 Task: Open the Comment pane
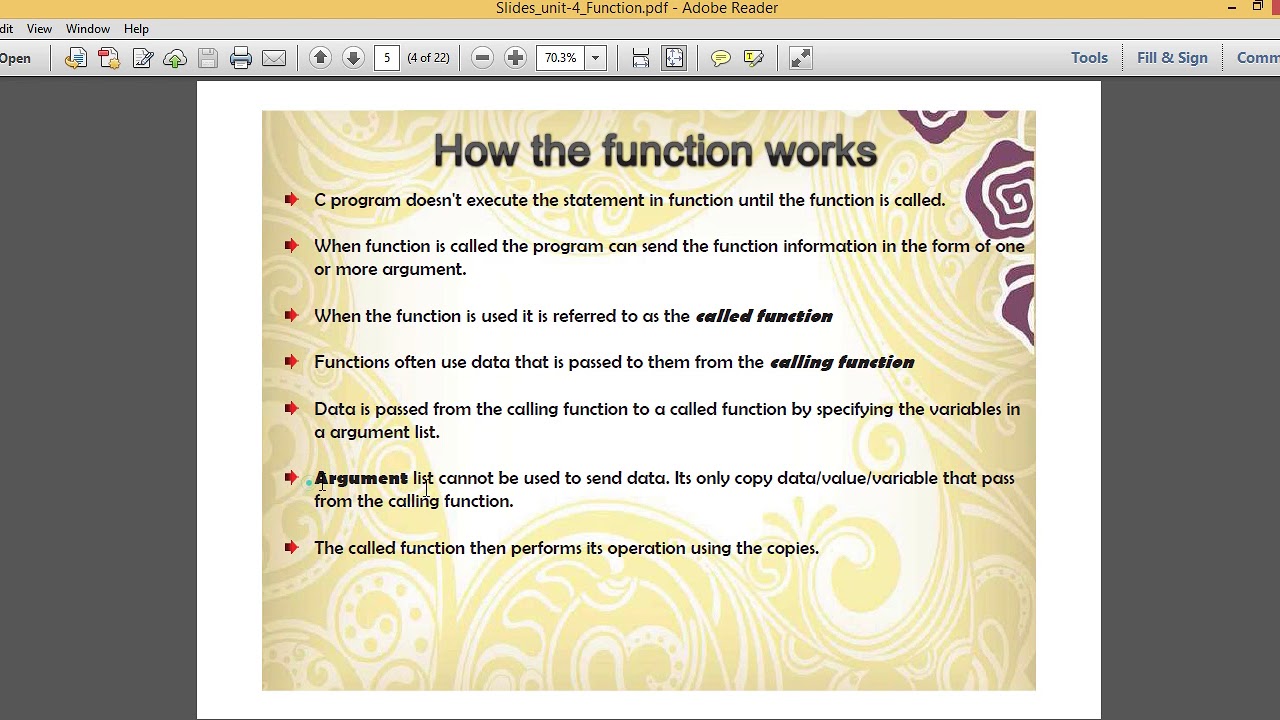pyautogui.click(x=1258, y=58)
